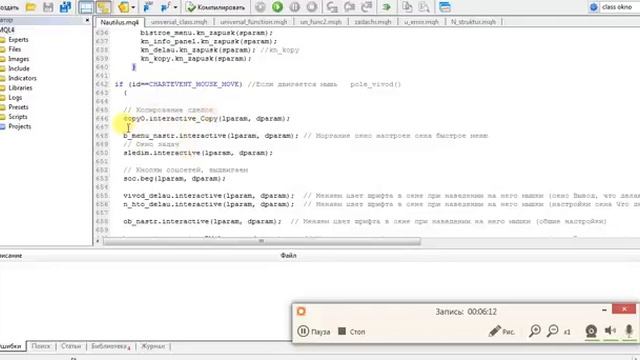Open the Журнал tab in Toolbox
Image resolution: width=640 pixels, height=360 pixels.
[153, 346]
